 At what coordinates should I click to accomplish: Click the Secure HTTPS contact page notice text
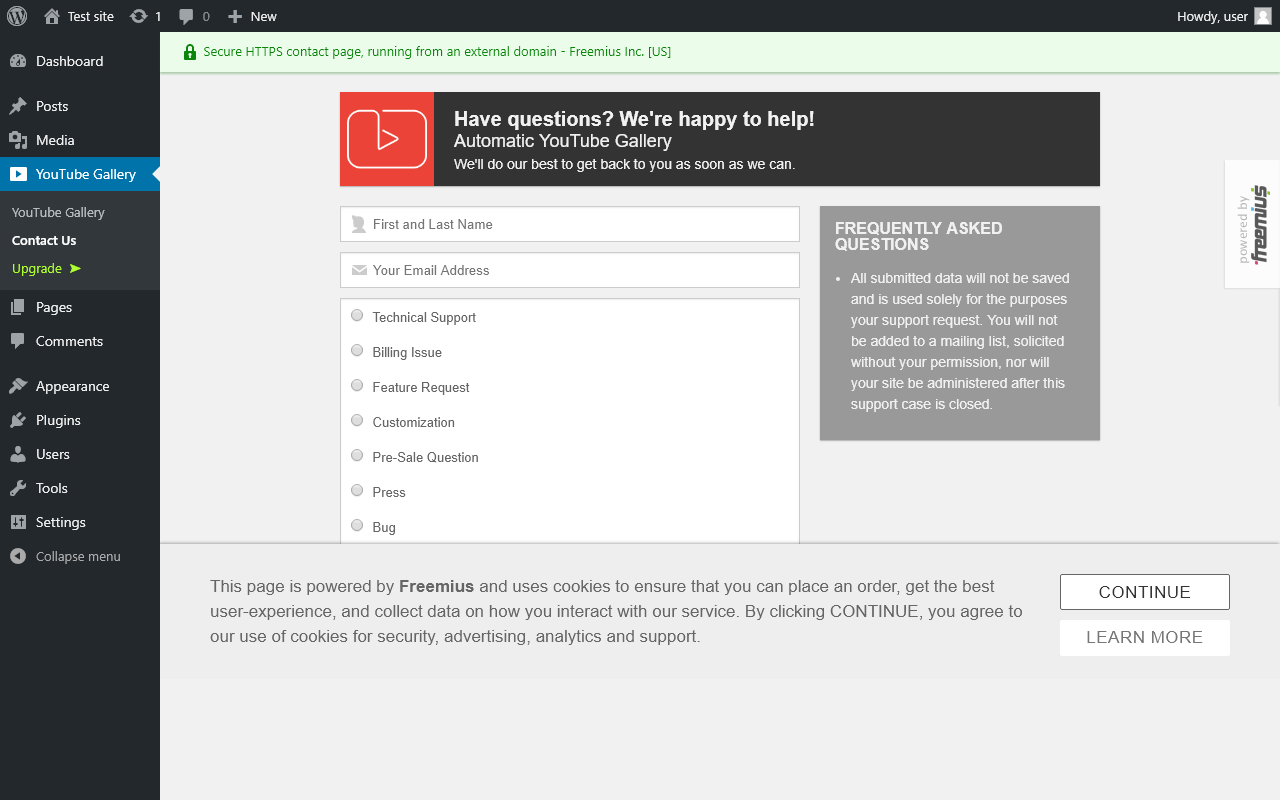(437, 52)
